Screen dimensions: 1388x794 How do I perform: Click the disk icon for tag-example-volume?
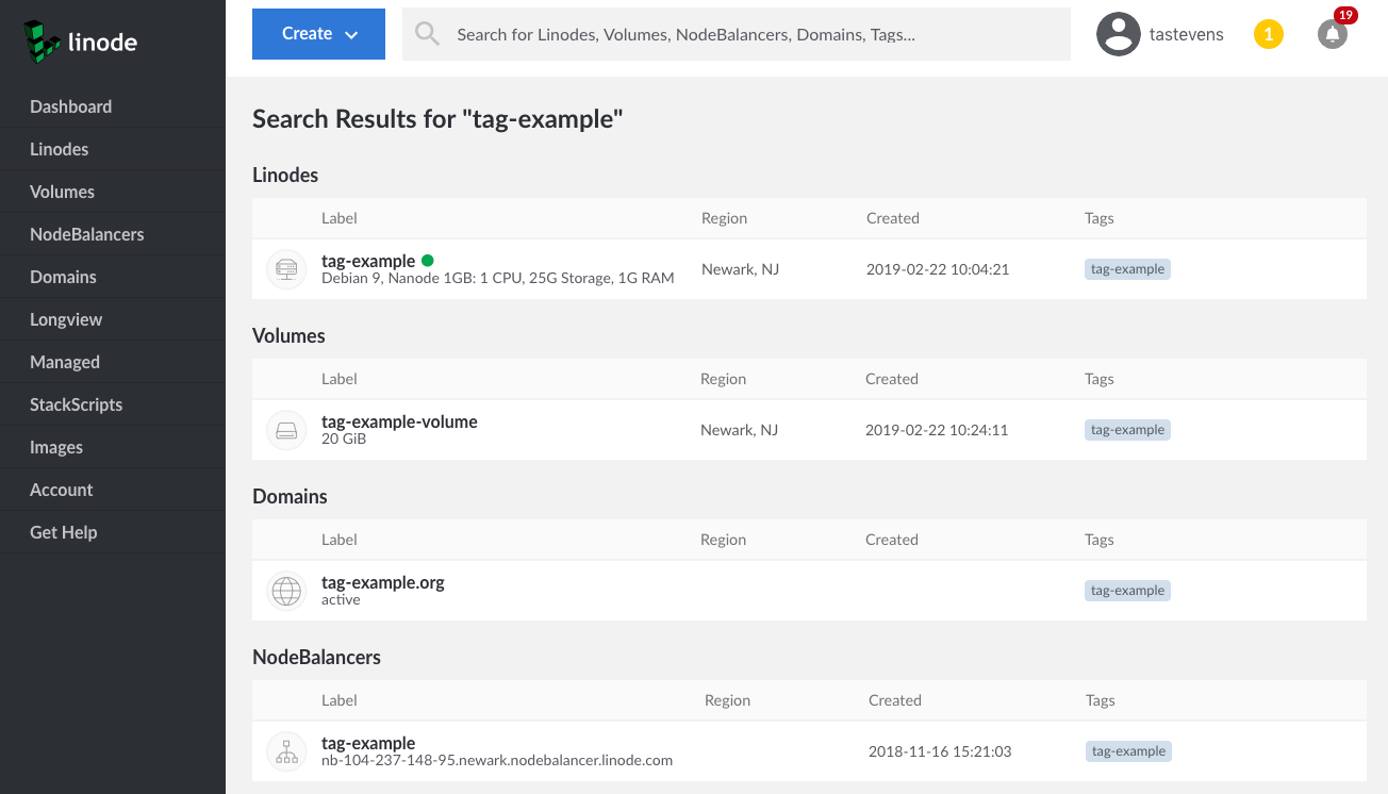(x=286, y=429)
